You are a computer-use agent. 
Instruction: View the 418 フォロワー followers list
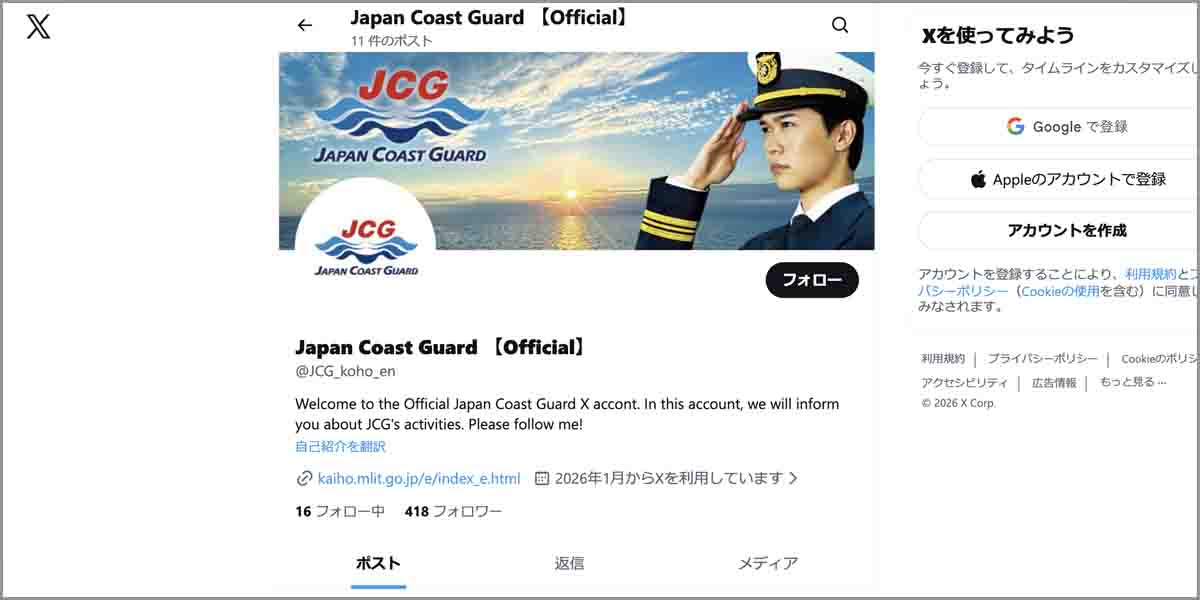453,511
